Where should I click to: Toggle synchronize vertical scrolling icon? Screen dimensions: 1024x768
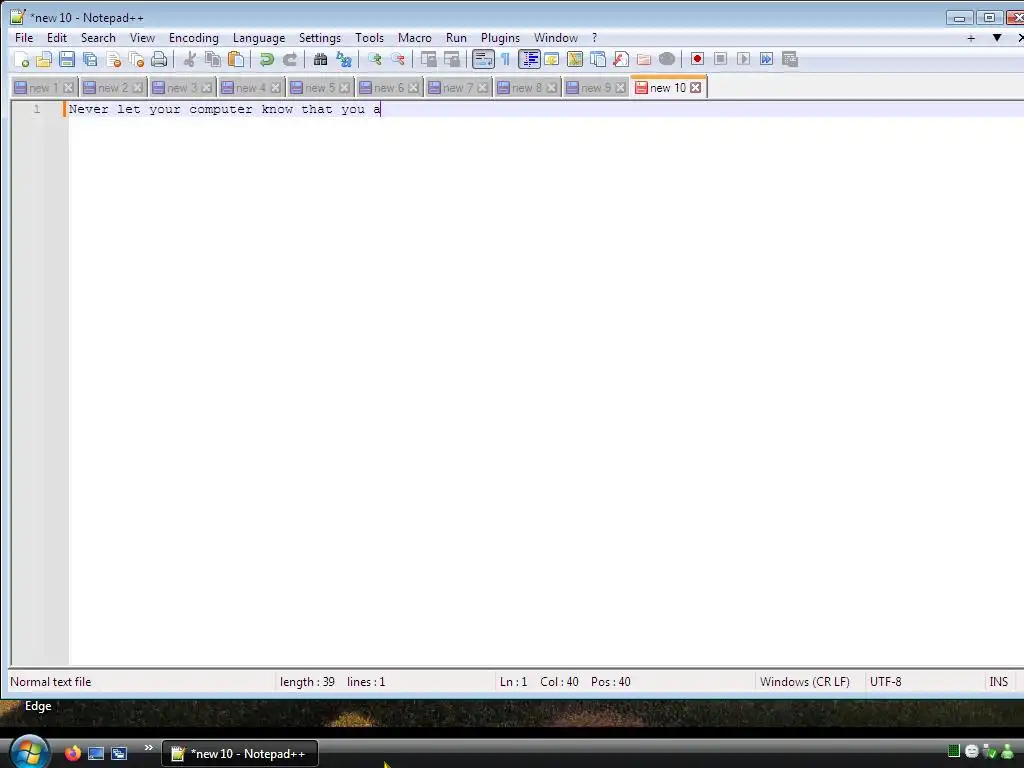(428, 59)
